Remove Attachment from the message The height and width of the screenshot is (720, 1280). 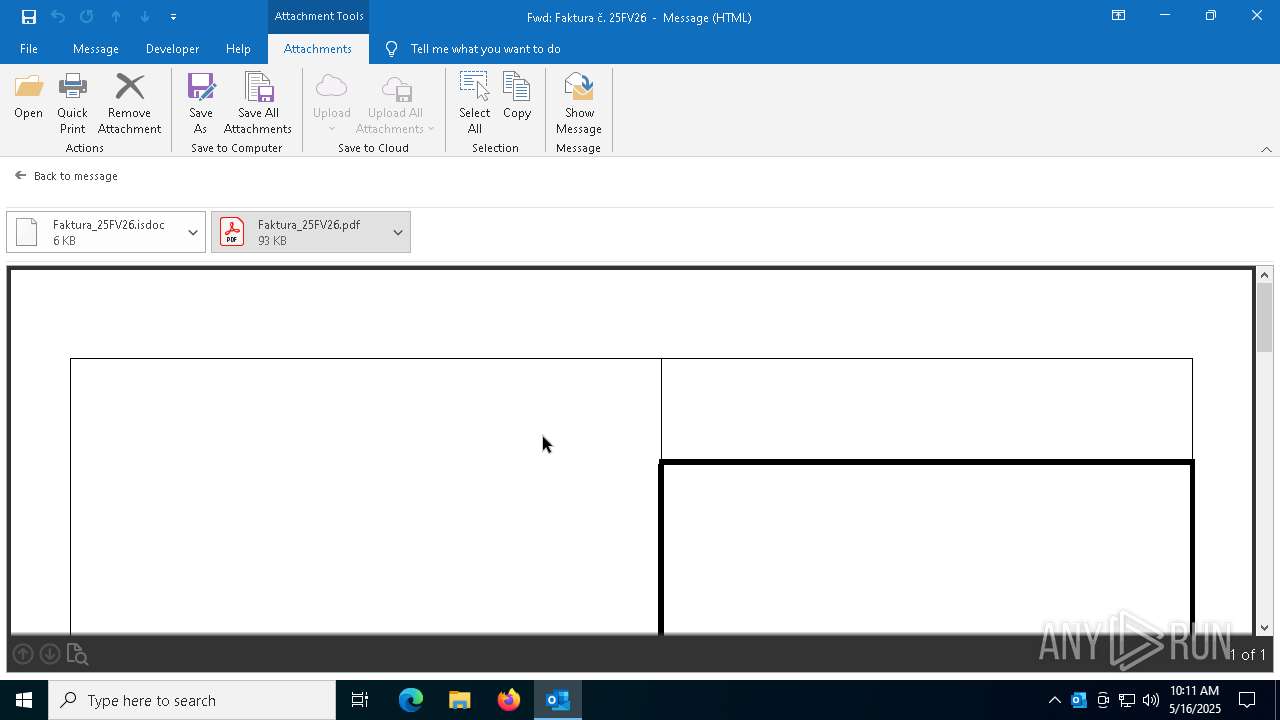pos(129,104)
